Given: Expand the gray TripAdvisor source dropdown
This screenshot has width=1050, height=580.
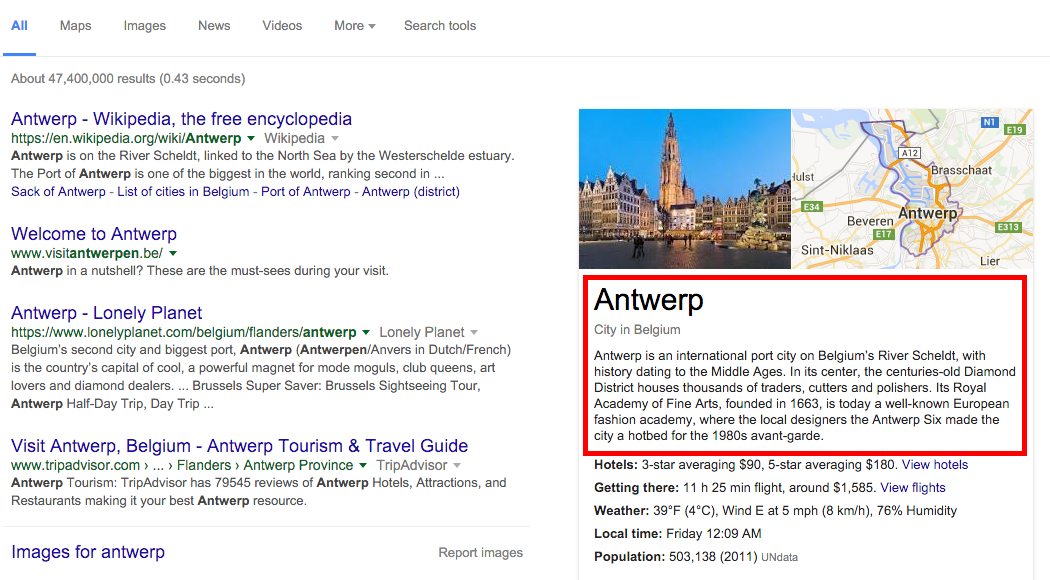Looking at the screenshot, I should click(x=457, y=465).
